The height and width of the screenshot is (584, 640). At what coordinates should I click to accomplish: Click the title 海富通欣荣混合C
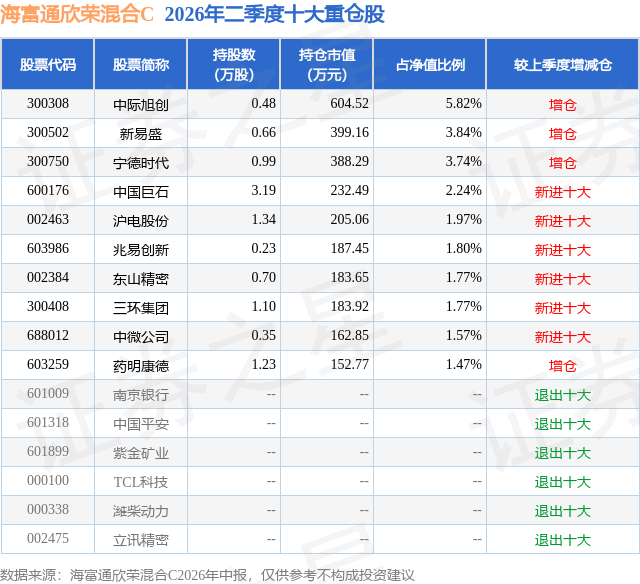(x=77, y=15)
